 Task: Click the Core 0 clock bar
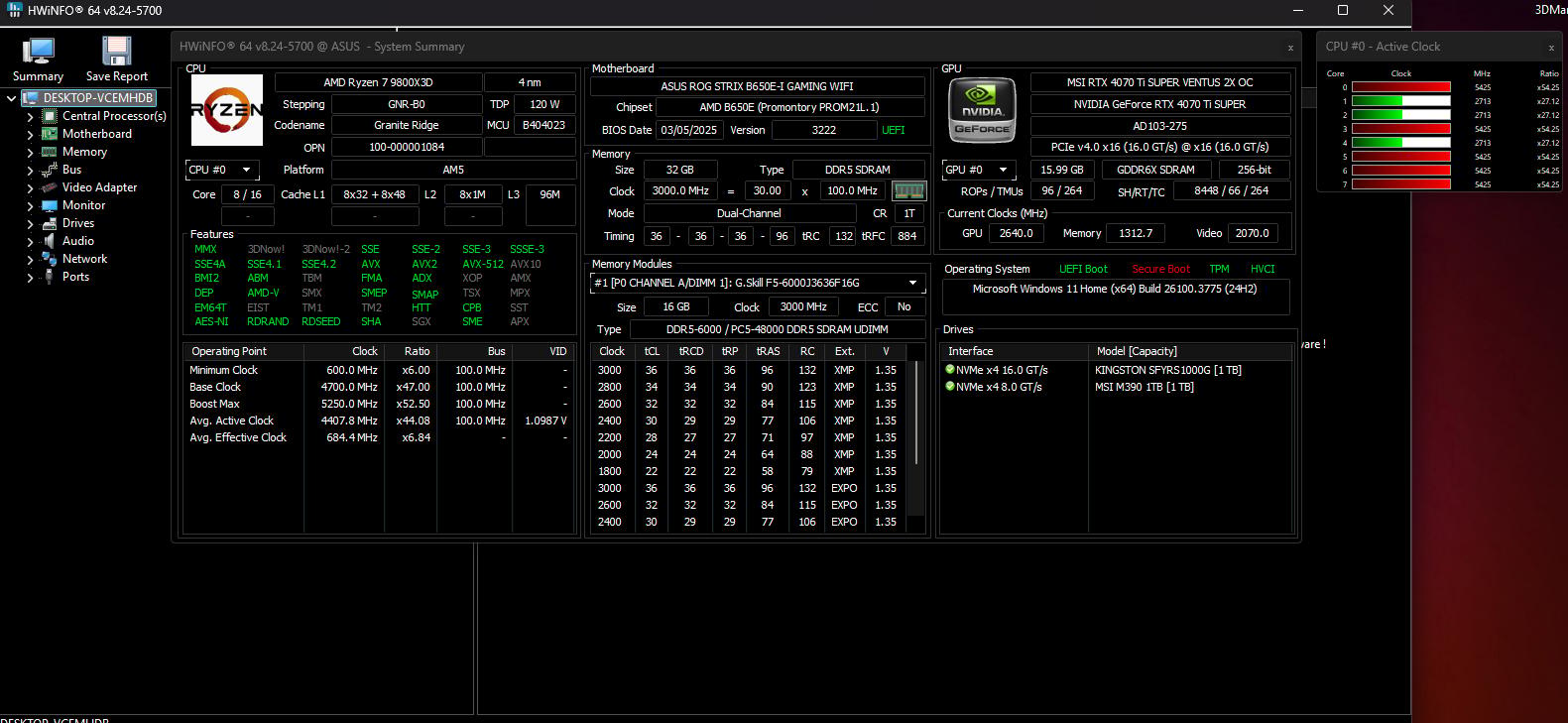pos(1400,87)
